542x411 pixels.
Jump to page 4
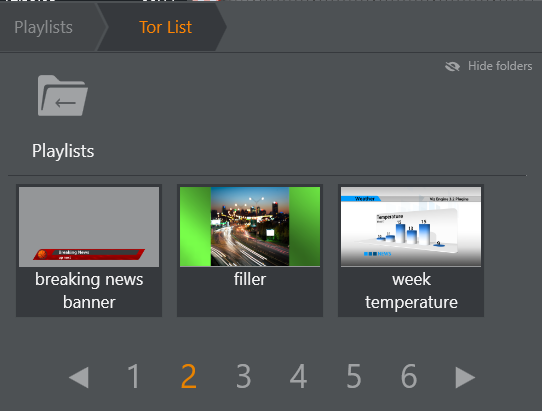tap(298, 376)
